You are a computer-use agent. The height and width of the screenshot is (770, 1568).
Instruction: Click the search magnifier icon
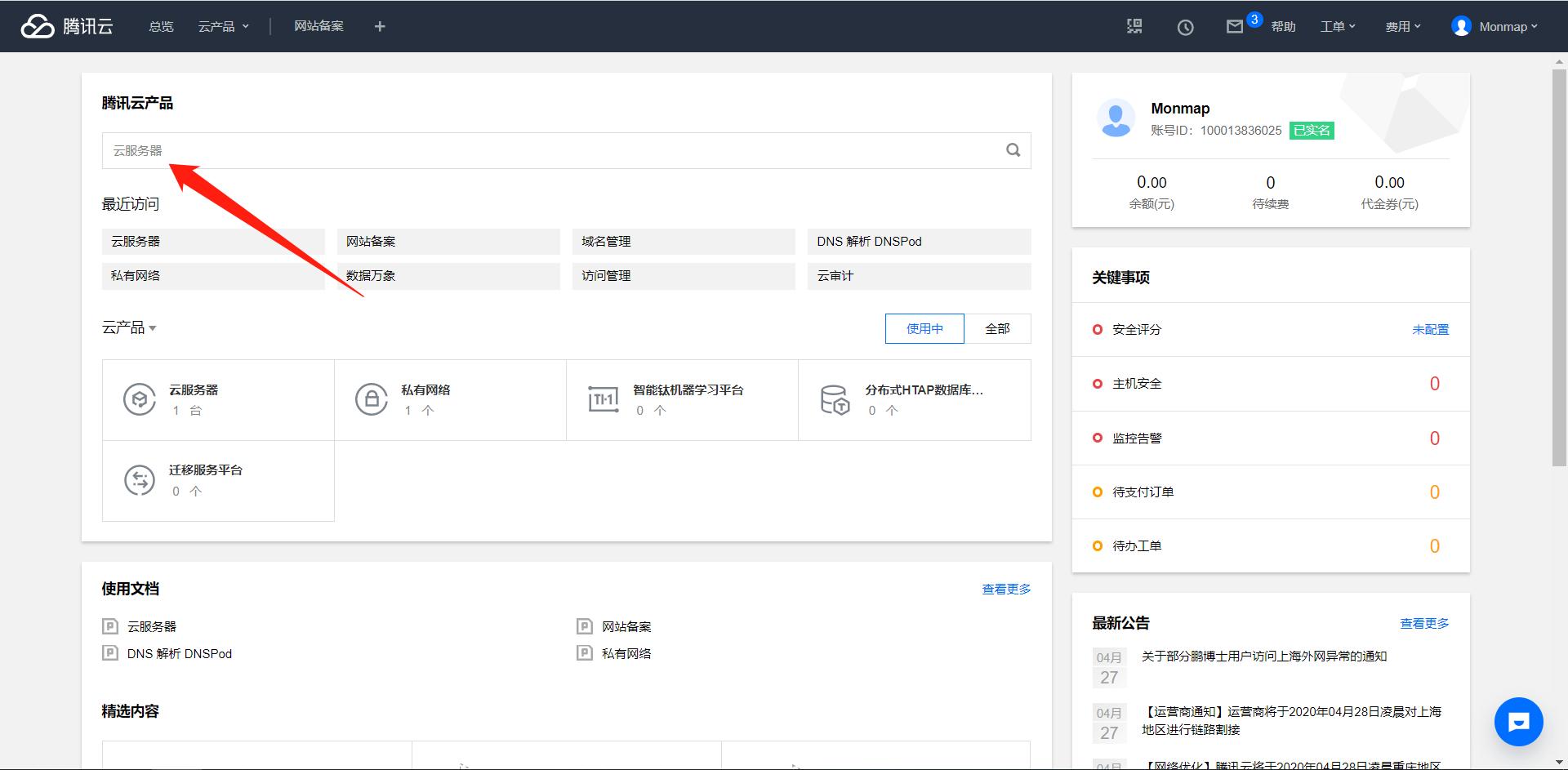click(1013, 150)
